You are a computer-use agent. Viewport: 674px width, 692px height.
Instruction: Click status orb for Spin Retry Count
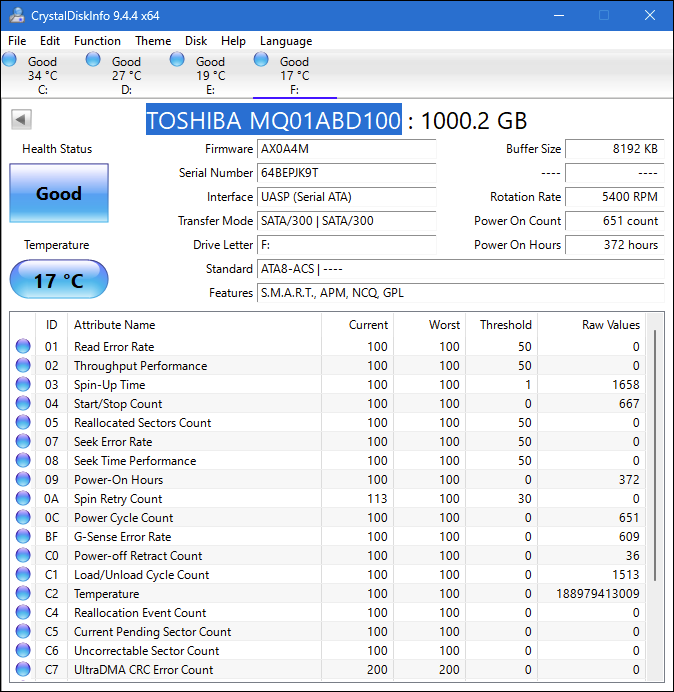[23, 498]
